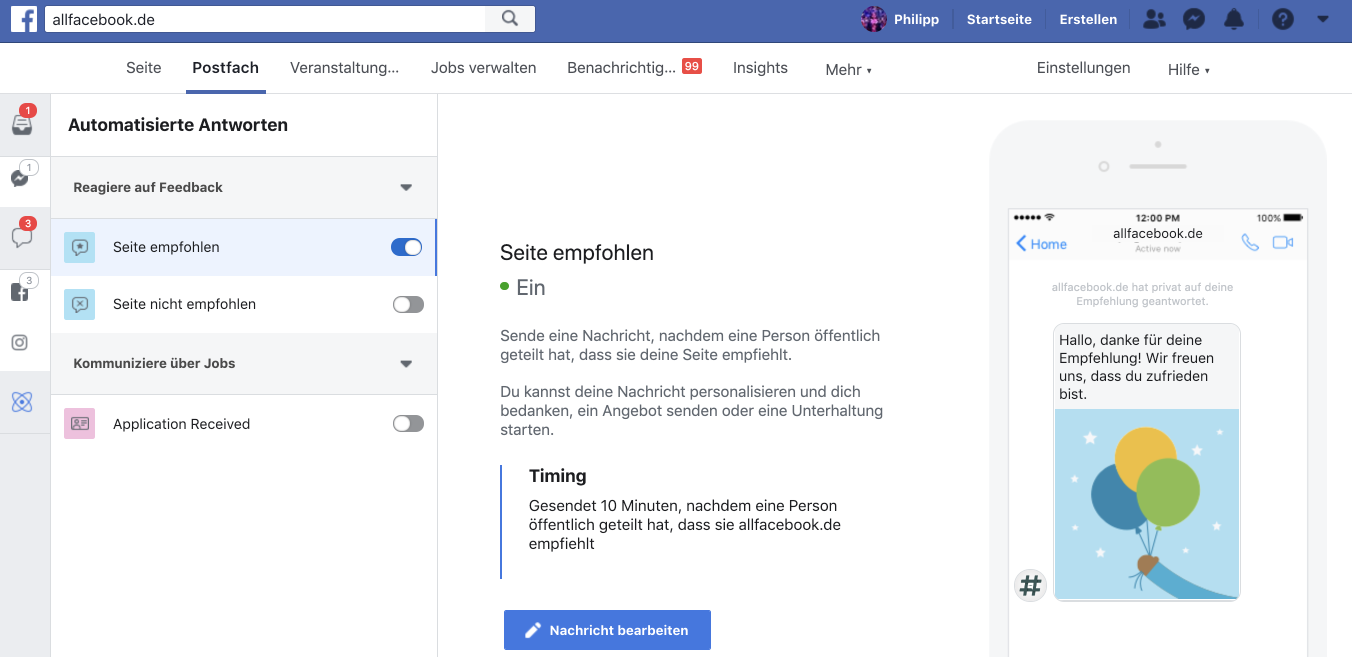
Task: Click the Seite empfohlen star icon
Action: 80,247
